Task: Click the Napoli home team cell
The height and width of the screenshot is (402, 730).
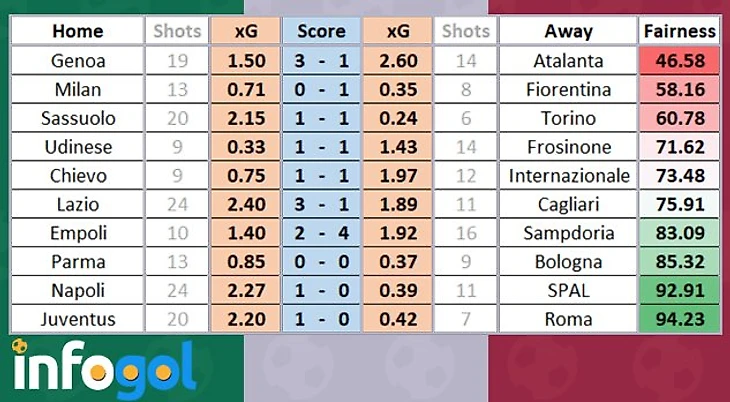Action: (77, 290)
